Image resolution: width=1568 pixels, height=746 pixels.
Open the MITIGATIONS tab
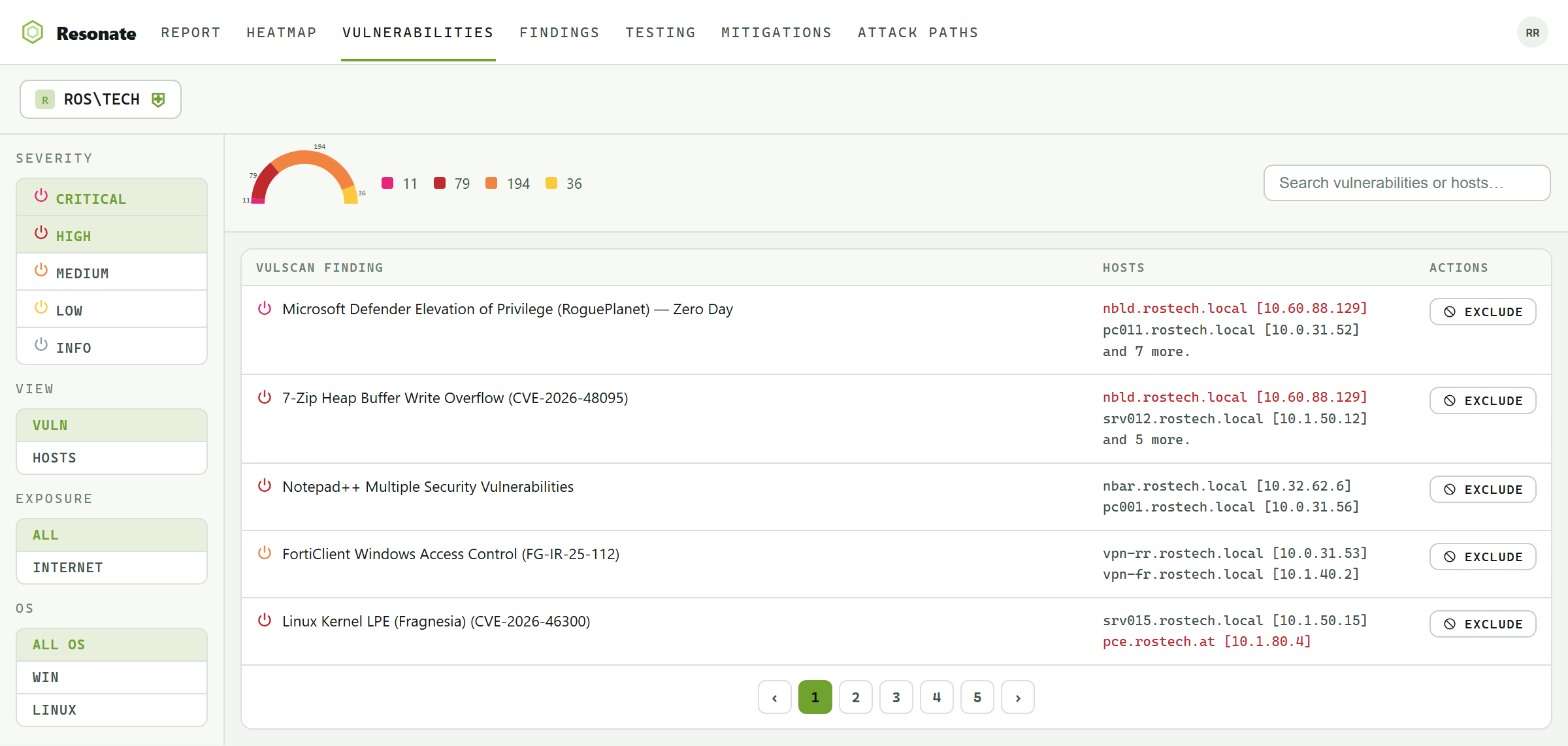(776, 33)
